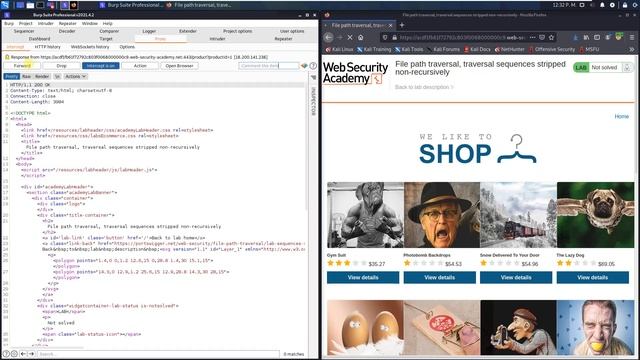The image size is (640, 360).
Task: Open the Intruder menu in the Burp menu bar
Action: 45,24
